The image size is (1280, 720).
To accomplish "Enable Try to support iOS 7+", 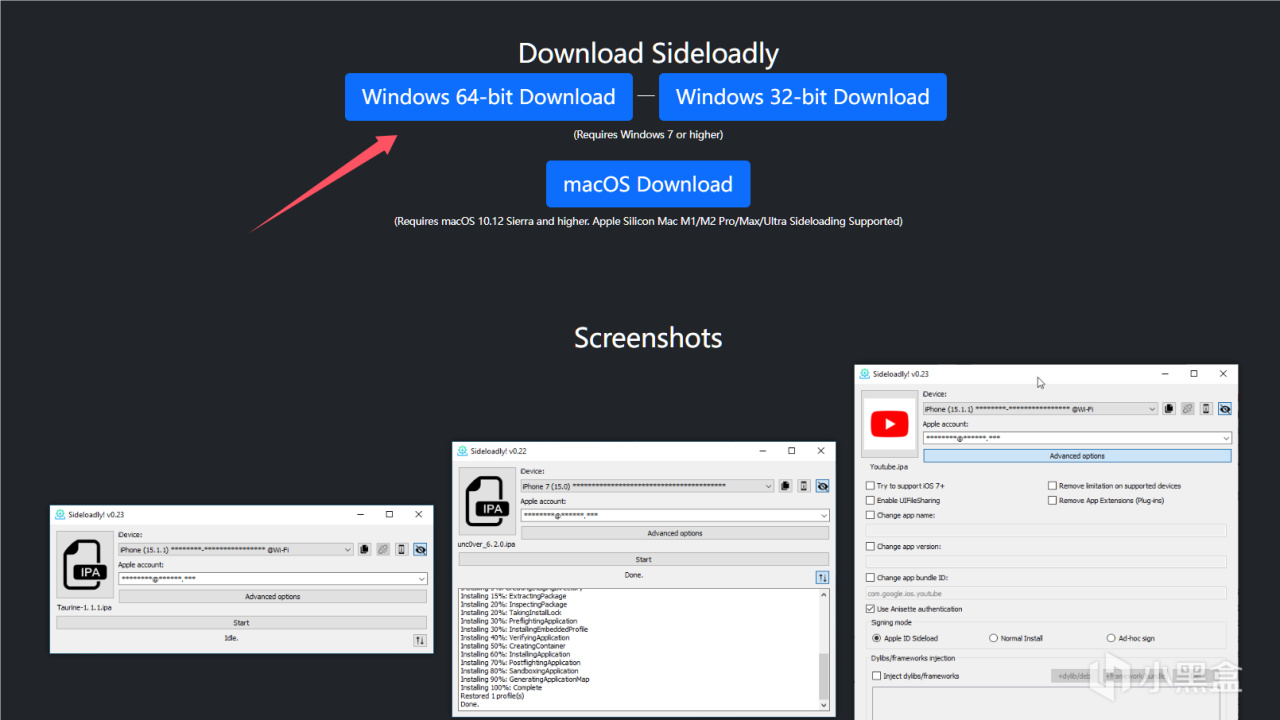I will pos(870,486).
